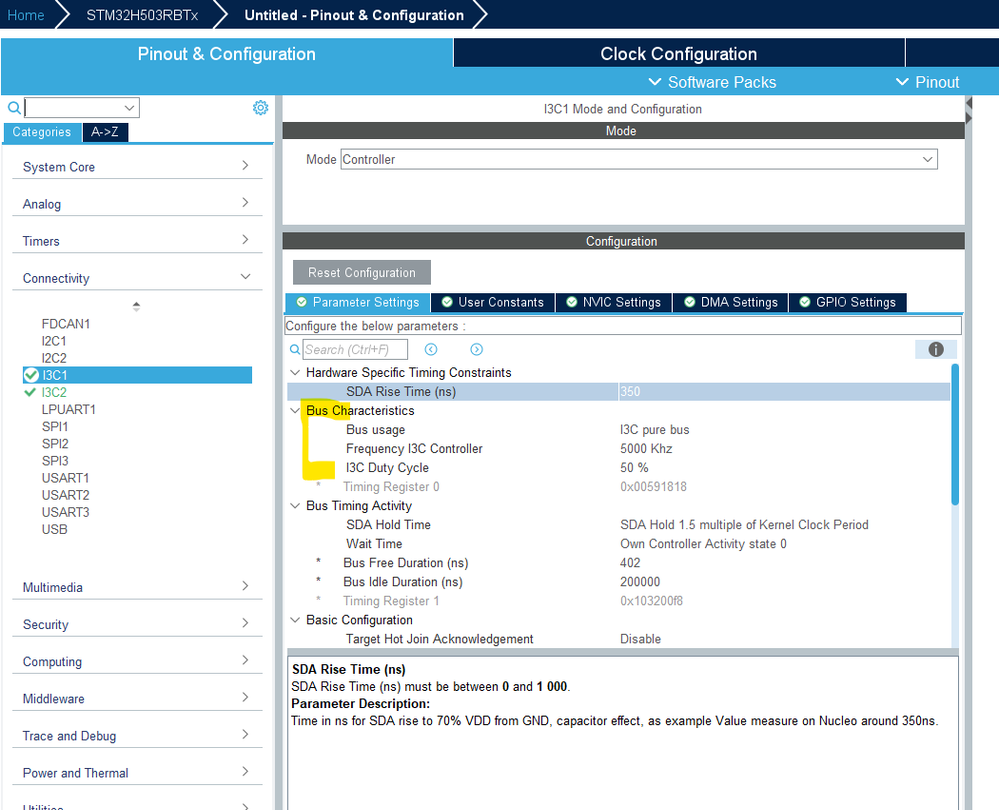Screen dimensions: 999x810
Task: Open the Mode Controller dropdown
Action: 639,159
